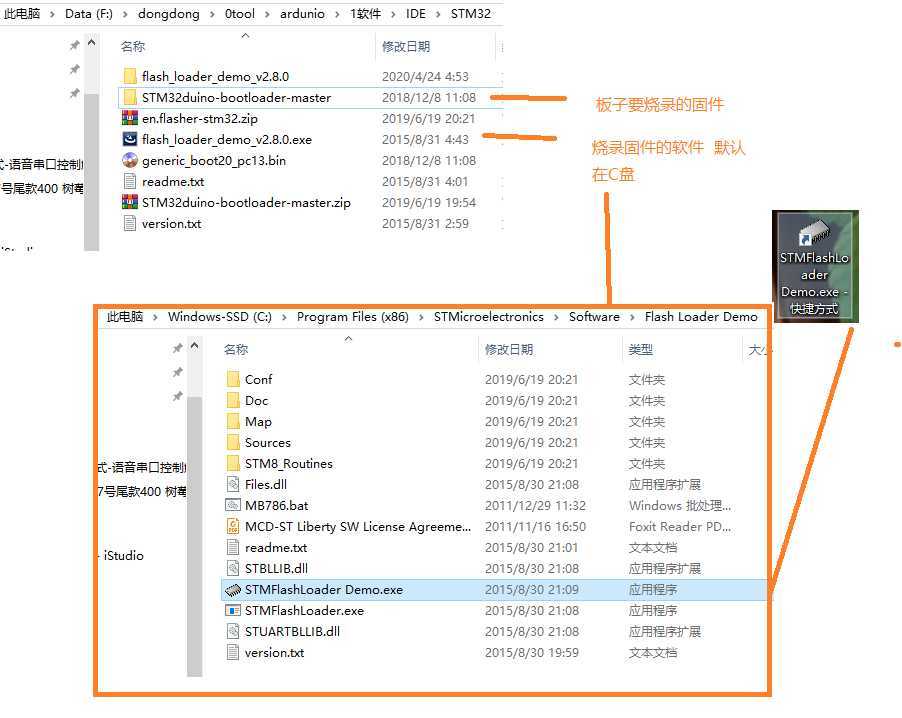902x718 pixels.
Task: Click Foxit Reader PD... type cell
Action: [x=679, y=526]
